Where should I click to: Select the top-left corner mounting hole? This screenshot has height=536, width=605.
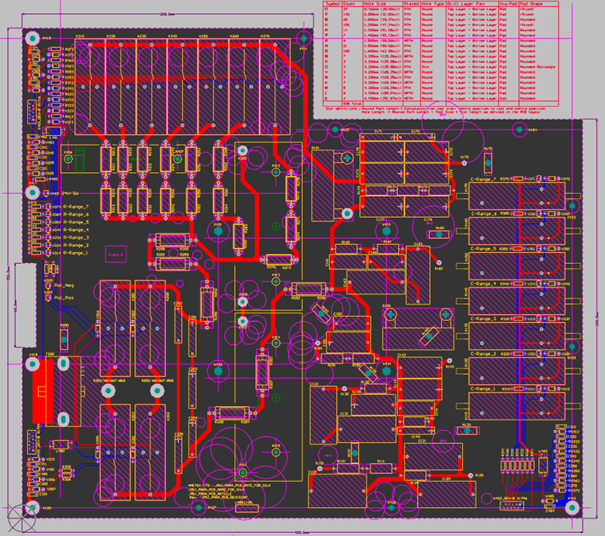(x=33, y=39)
